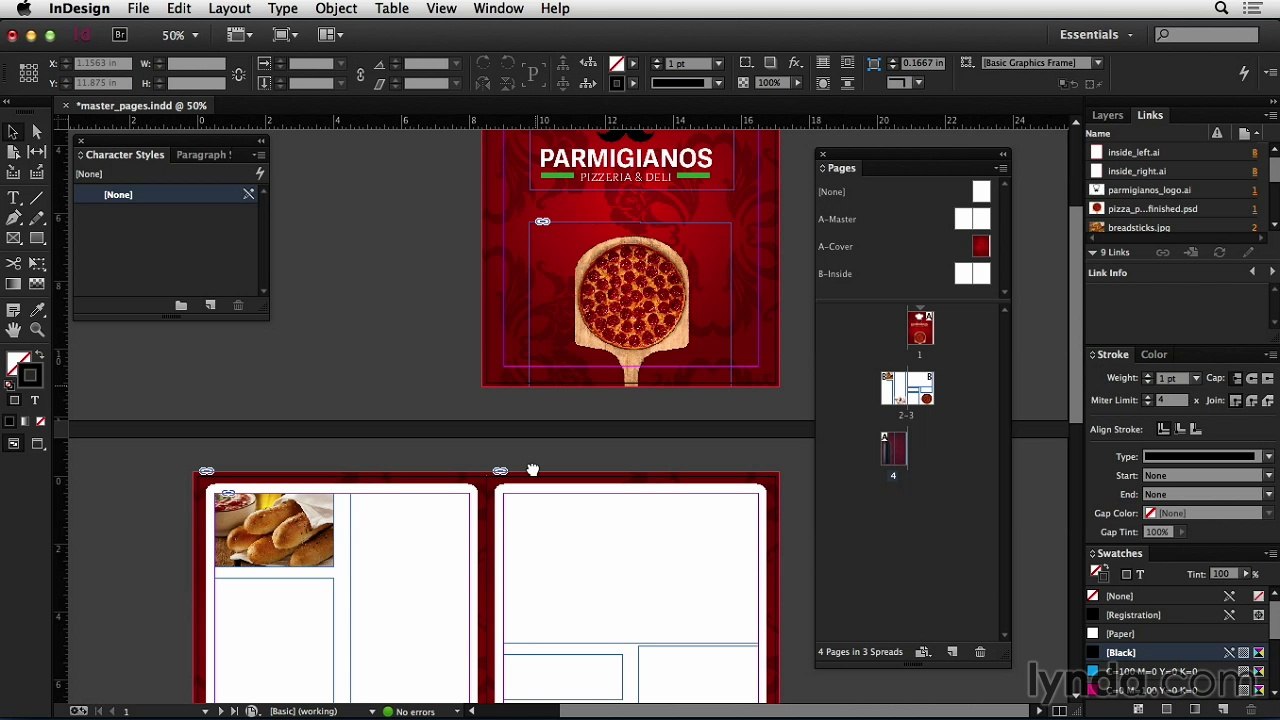Select the Line tool
Image resolution: width=1280 pixels, height=720 pixels.
(x=37, y=199)
